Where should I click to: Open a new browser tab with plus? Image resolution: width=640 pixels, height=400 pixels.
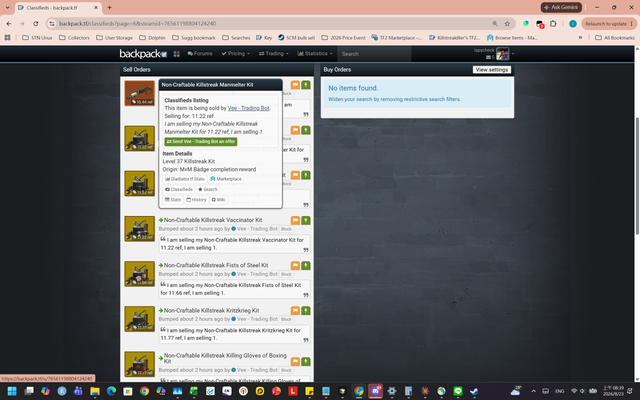click(x=109, y=7)
